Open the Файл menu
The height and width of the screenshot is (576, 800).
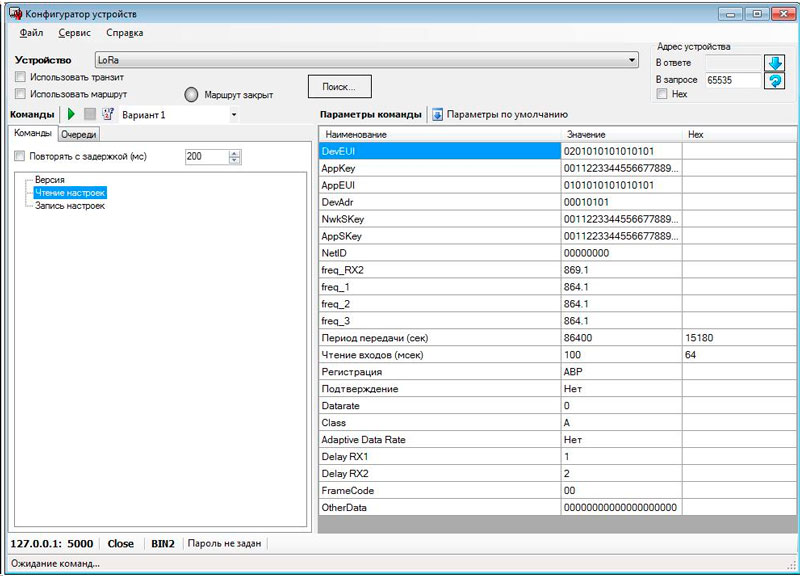pyautogui.click(x=31, y=33)
